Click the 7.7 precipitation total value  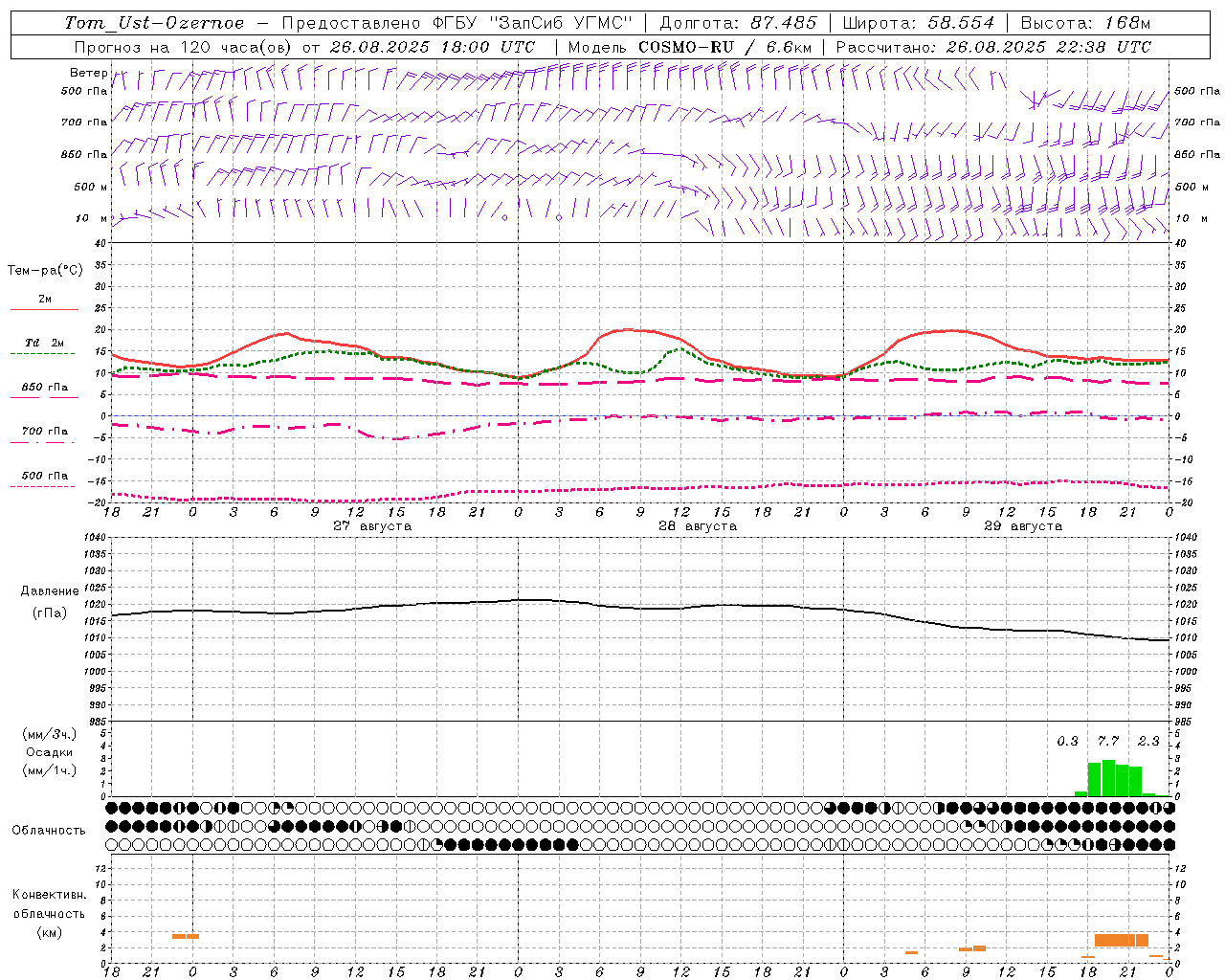(1108, 741)
